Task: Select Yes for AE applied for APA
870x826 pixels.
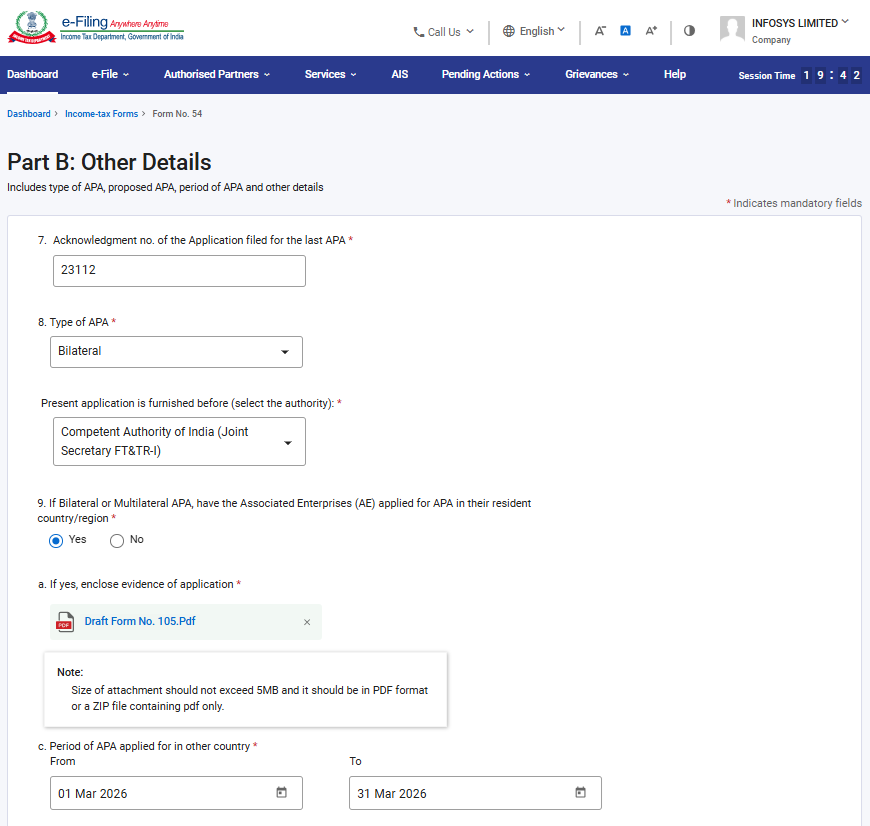Action: pos(57,541)
